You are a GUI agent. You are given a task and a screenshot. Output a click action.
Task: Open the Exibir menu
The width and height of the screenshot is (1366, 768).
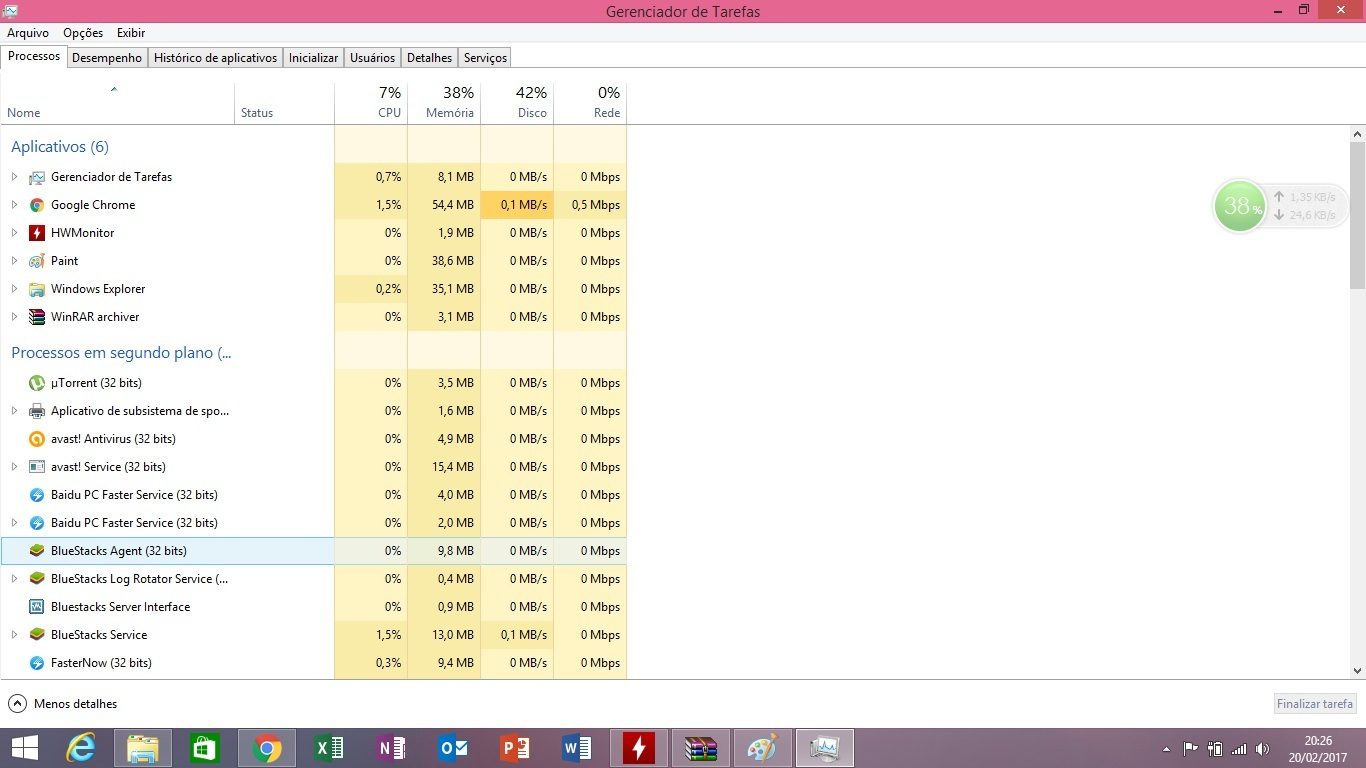131,33
